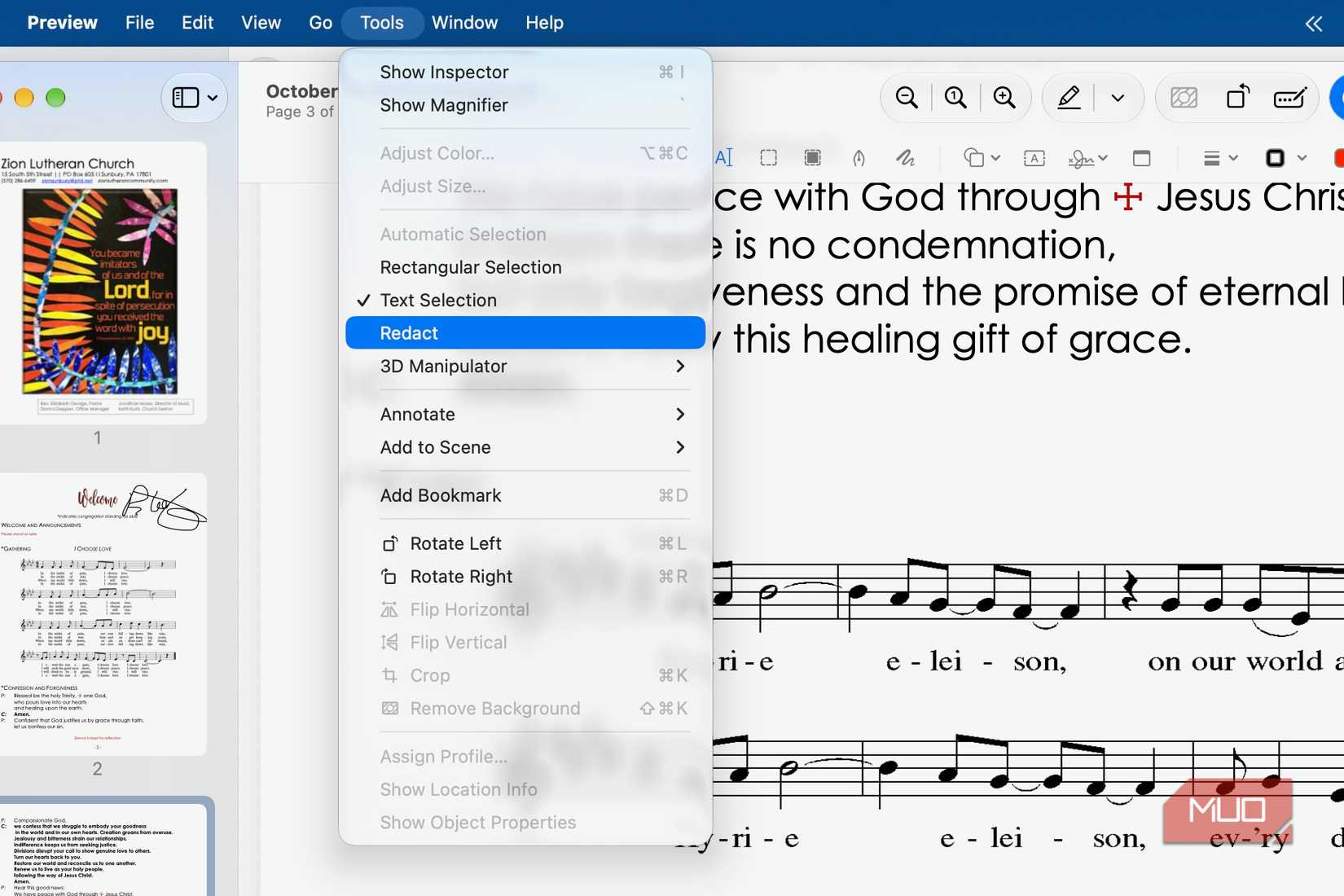Select the Sketch pen tool
The height and width of the screenshot is (896, 1344).
[859, 158]
